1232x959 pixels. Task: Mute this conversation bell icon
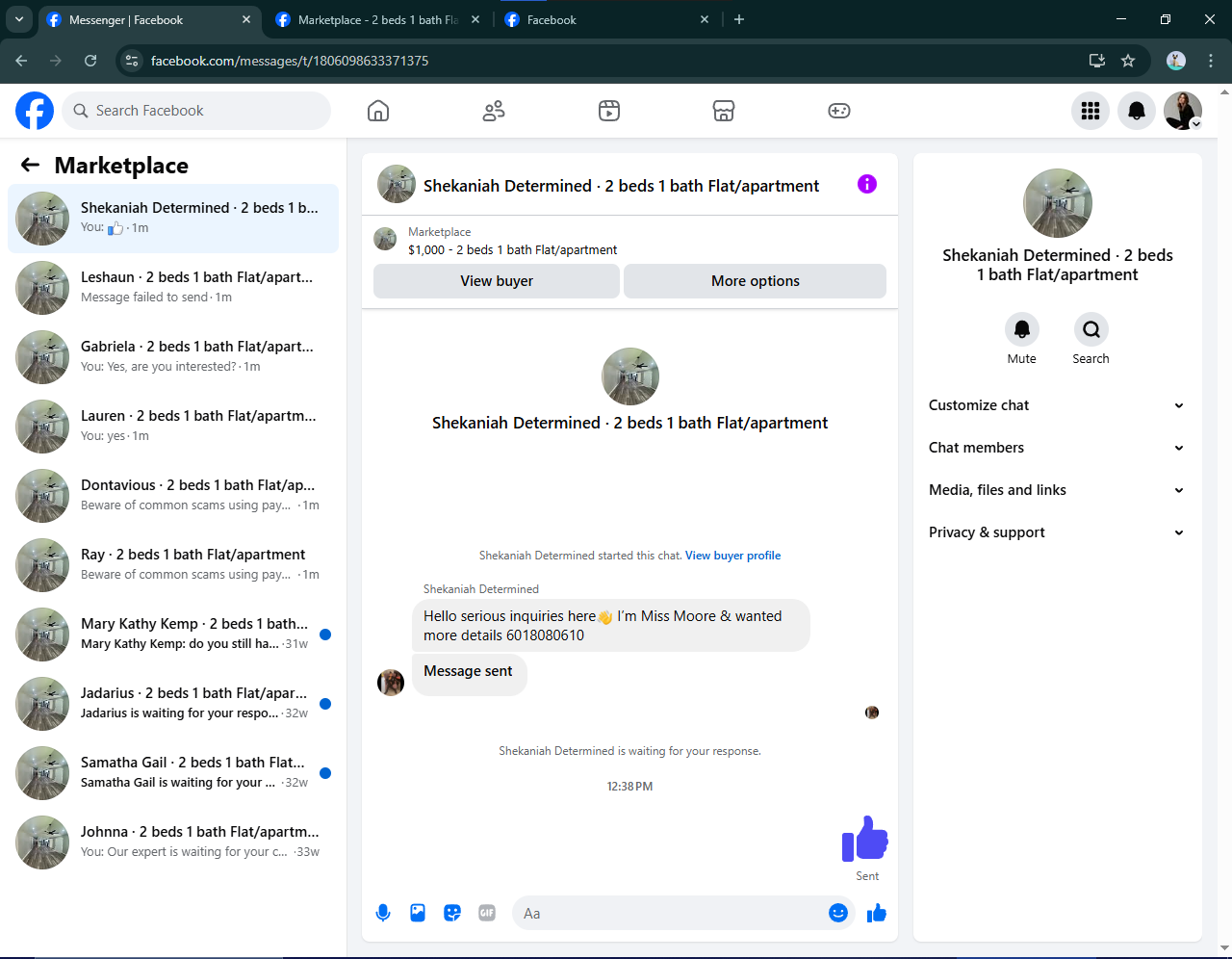[1022, 329]
